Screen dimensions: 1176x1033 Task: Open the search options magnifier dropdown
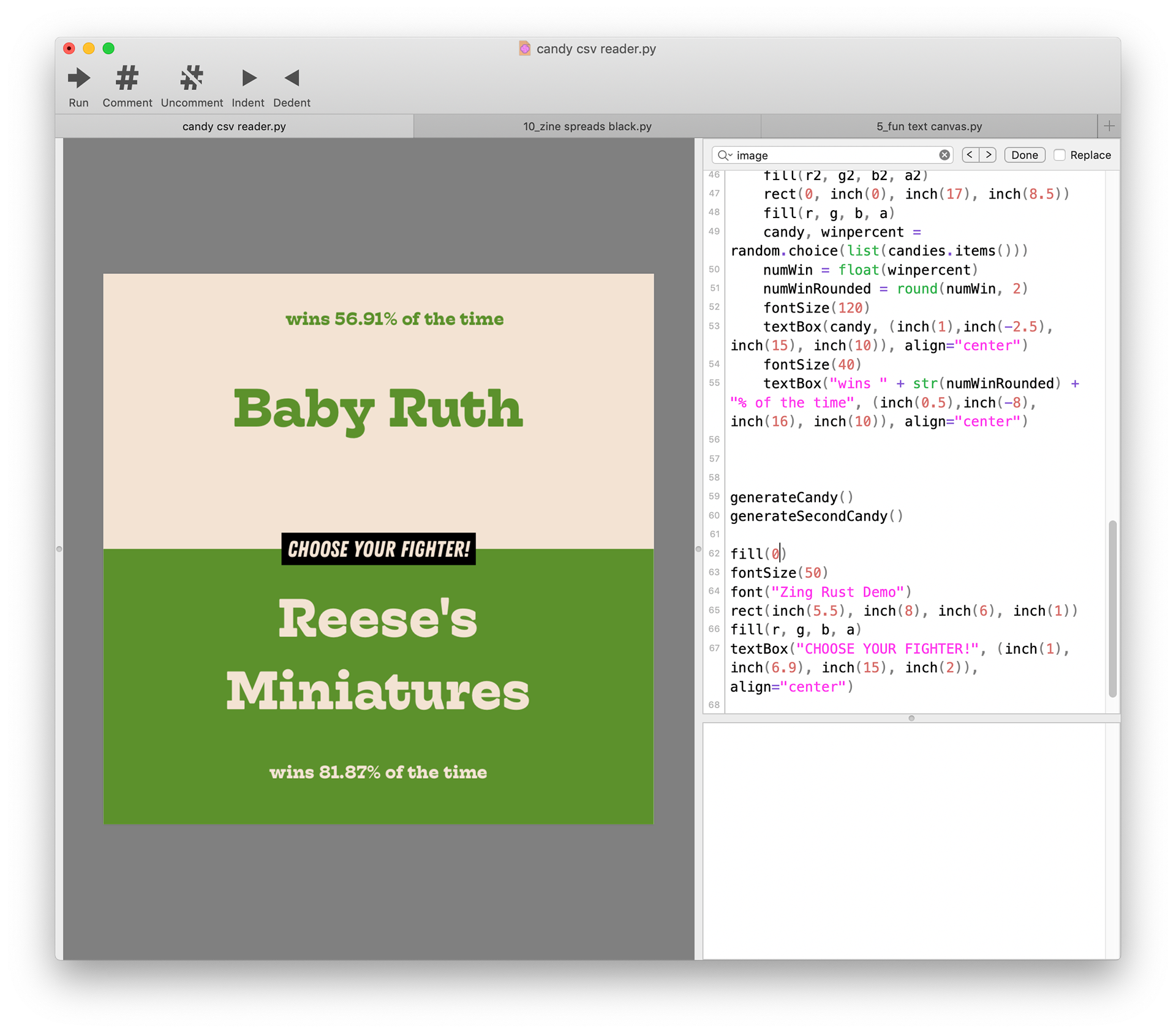[x=725, y=155]
